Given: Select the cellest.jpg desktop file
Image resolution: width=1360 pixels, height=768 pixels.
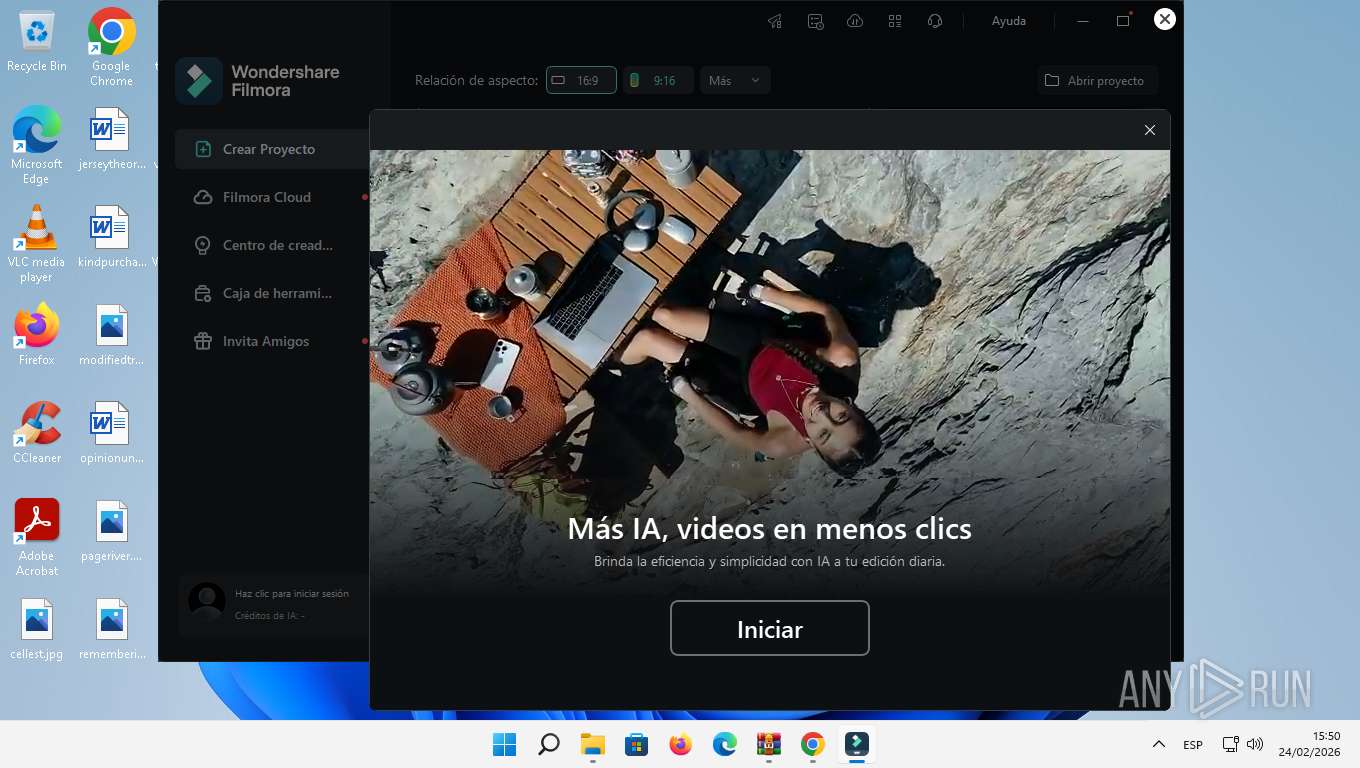Looking at the screenshot, I should 37,629.
